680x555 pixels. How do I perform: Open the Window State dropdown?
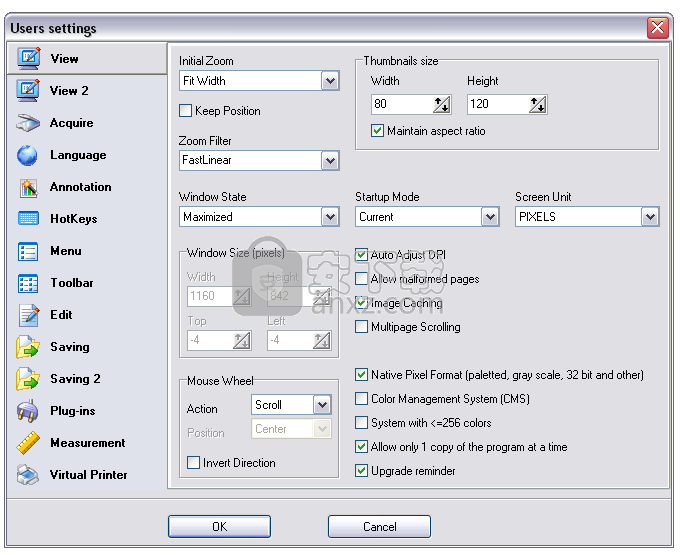(330, 217)
